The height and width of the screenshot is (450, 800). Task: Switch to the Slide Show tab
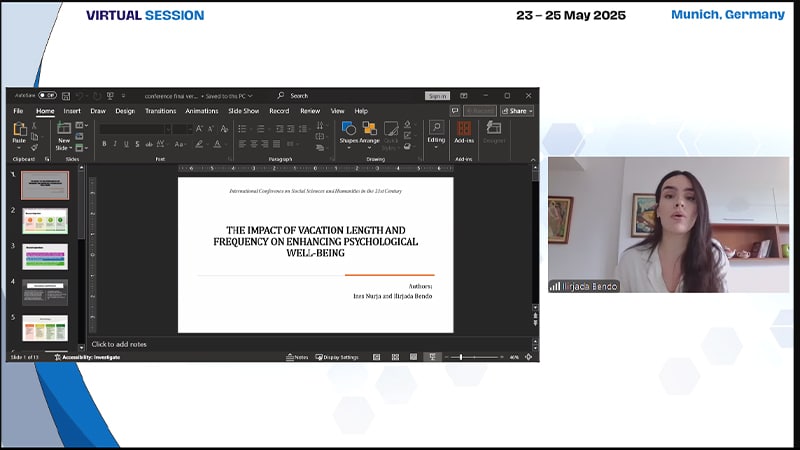(x=243, y=111)
